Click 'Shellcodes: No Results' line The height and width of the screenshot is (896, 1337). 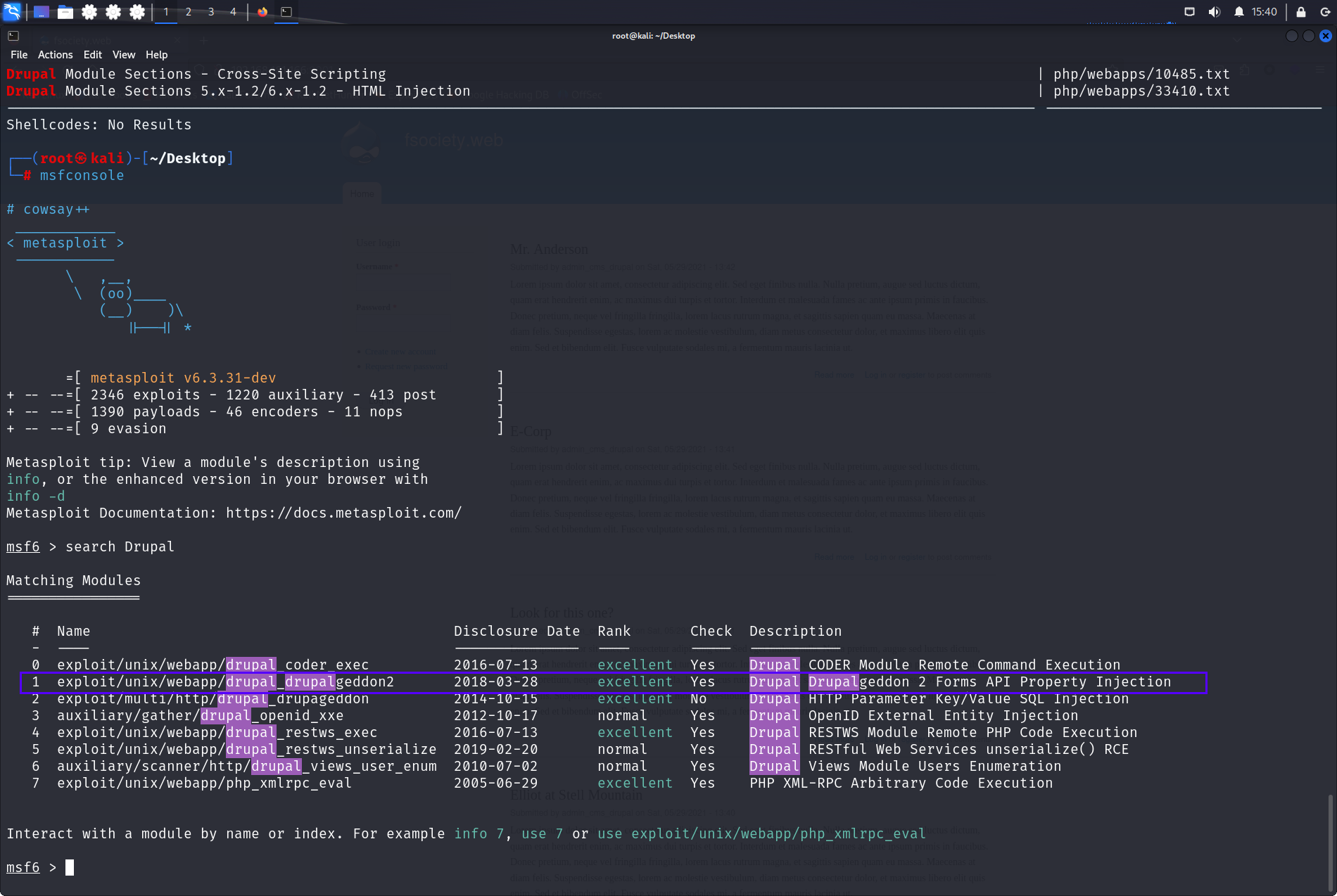pyautogui.click(x=99, y=124)
